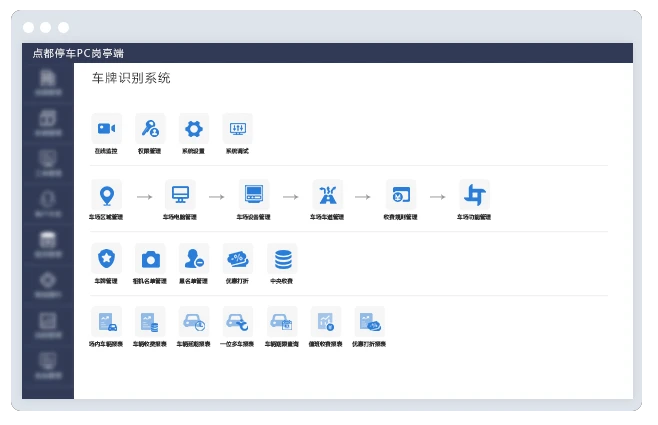This screenshot has height=425, width=658.
Task: Open 优惠打折 percent coupon icon
Action: (x=238, y=258)
